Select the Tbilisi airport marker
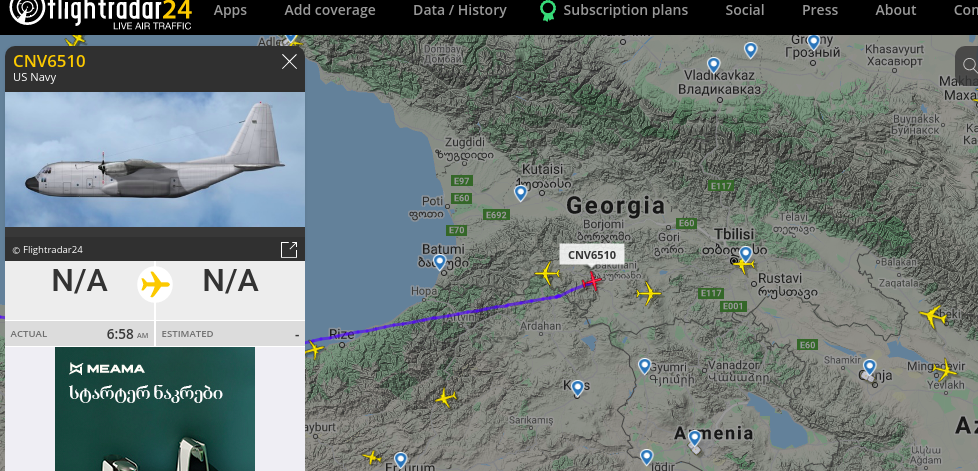978x471 pixels. coord(745,254)
